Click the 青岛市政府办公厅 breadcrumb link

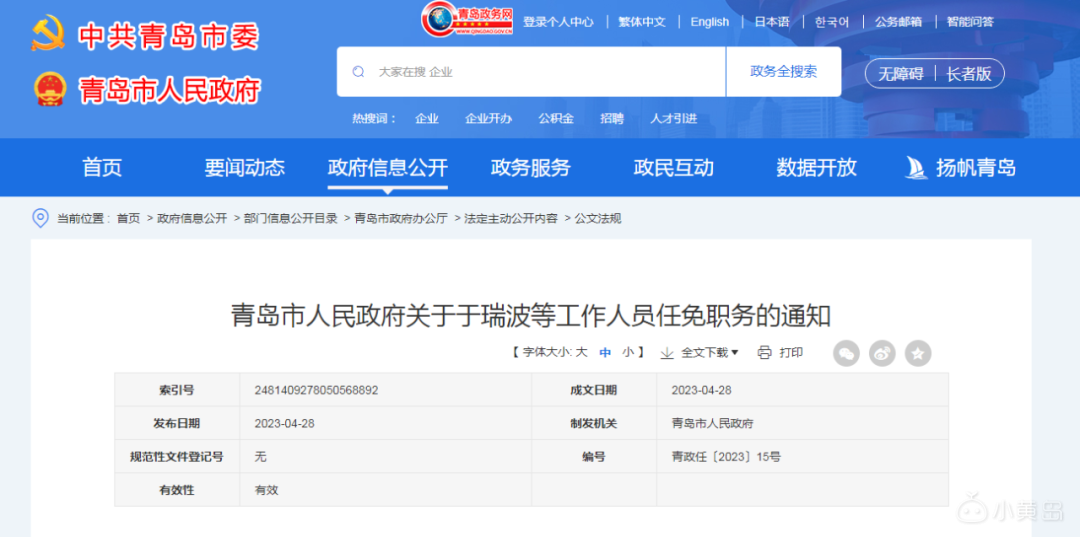click(x=400, y=218)
